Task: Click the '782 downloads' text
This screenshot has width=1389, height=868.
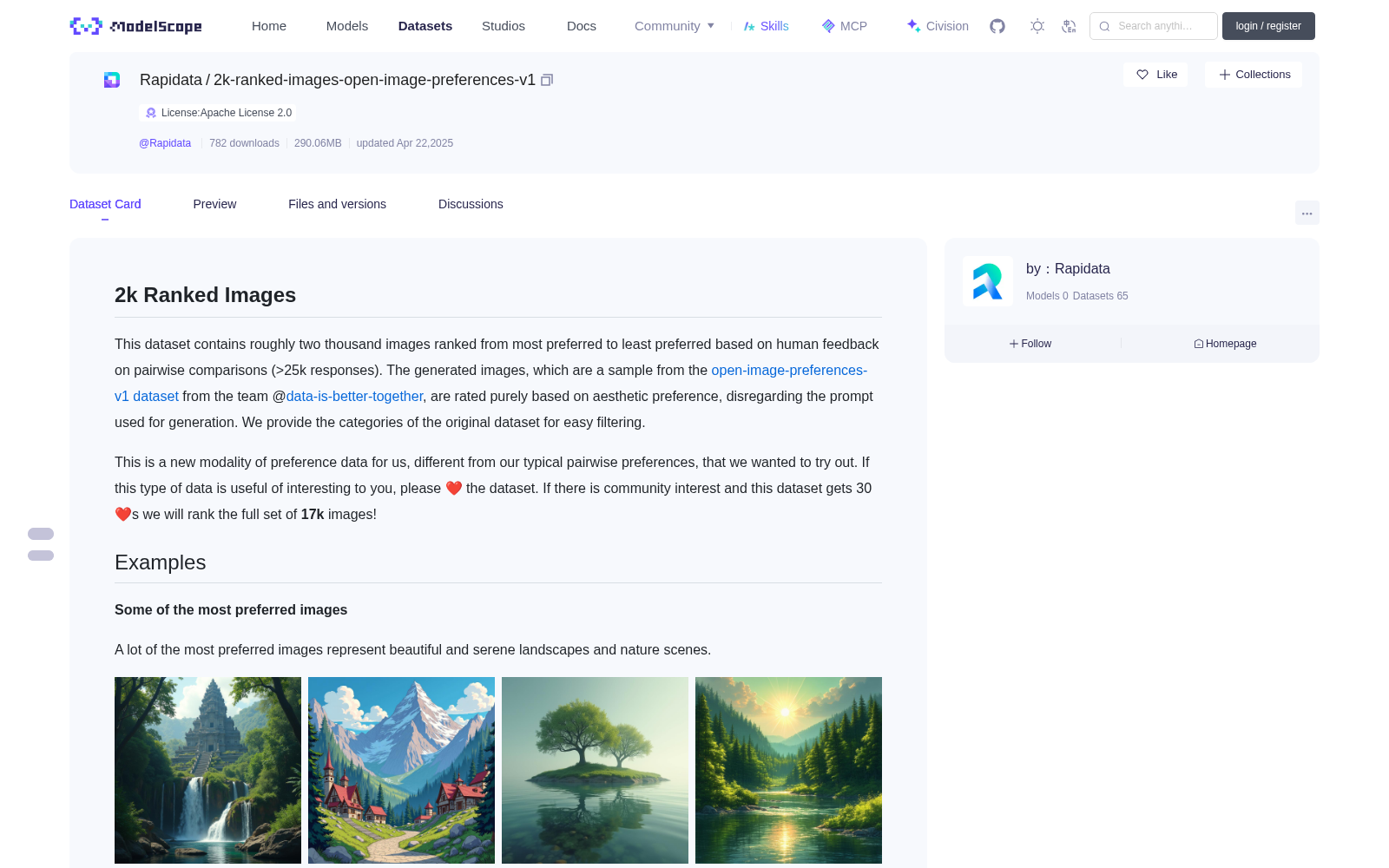Action: pyautogui.click(x=244, y=143)
